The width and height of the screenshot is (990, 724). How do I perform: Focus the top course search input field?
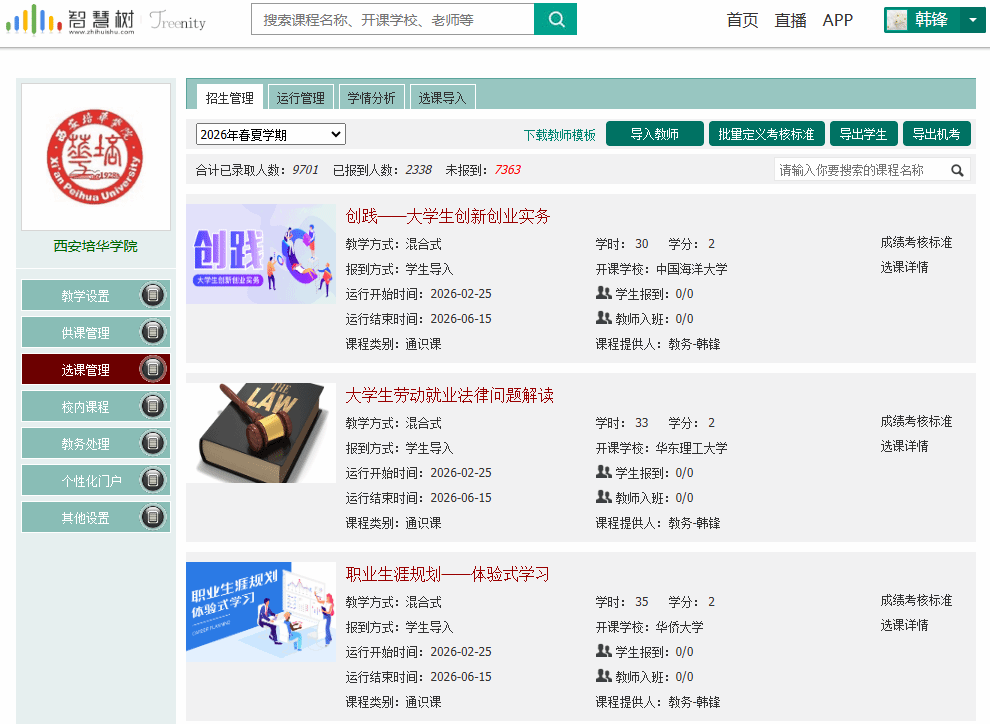tap(392, 19)
